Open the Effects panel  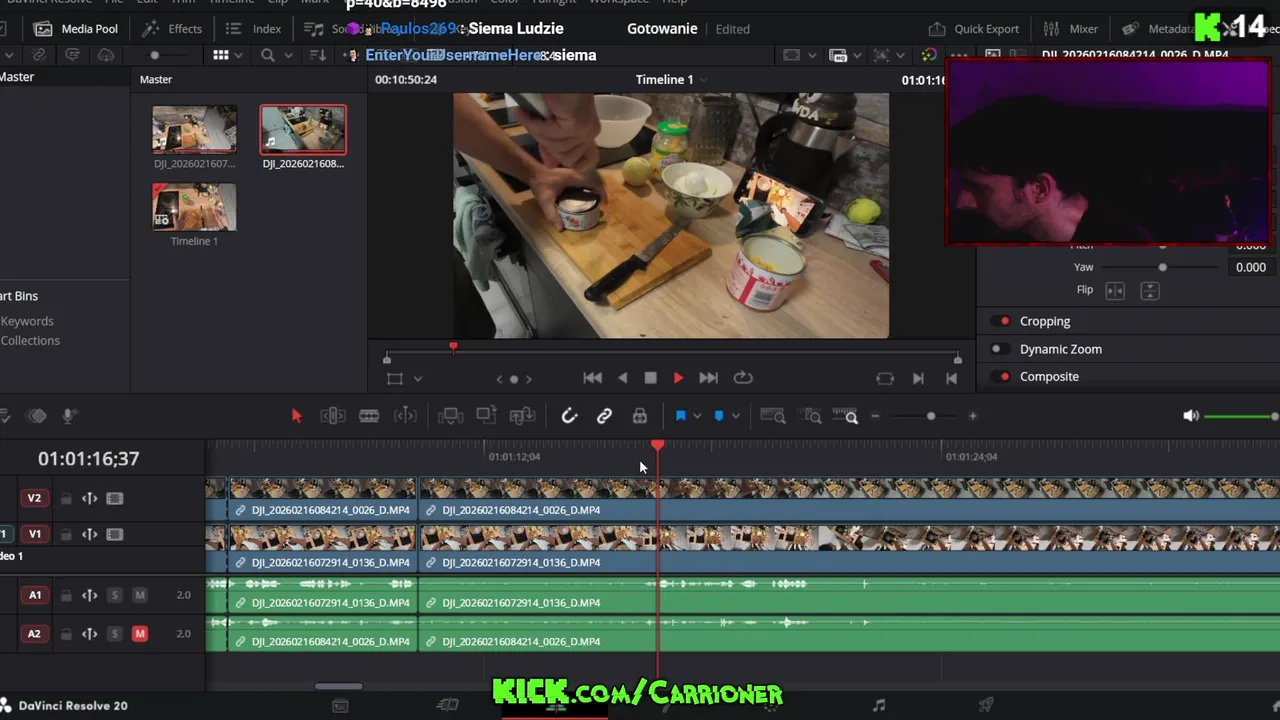click(x=173, y=29)
